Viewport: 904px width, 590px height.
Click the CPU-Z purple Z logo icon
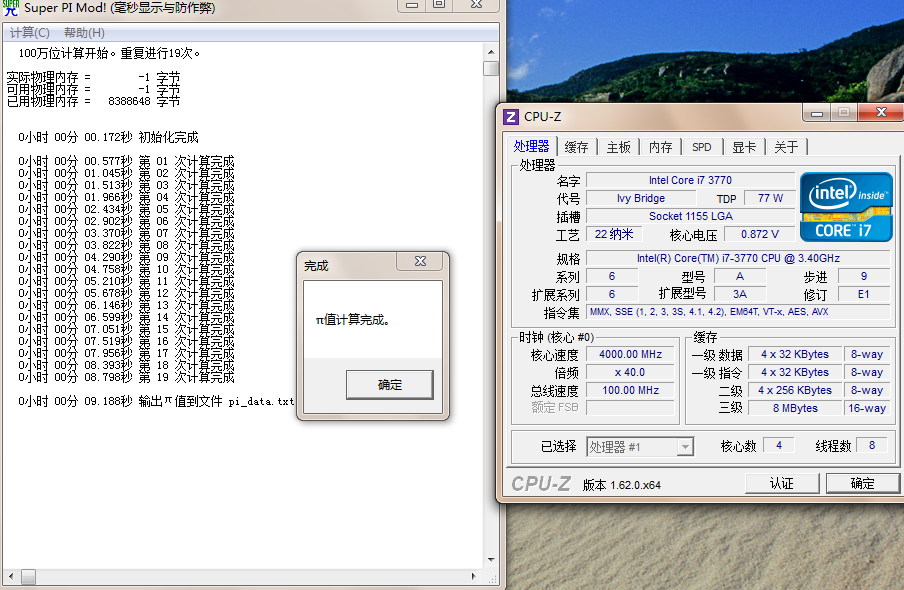coord(511,117)
